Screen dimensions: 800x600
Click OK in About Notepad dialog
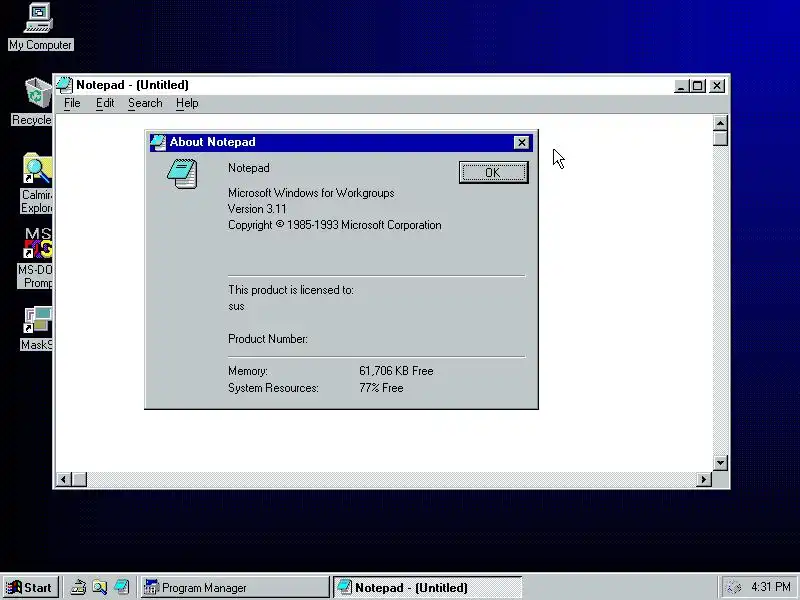tap(493, 172)
